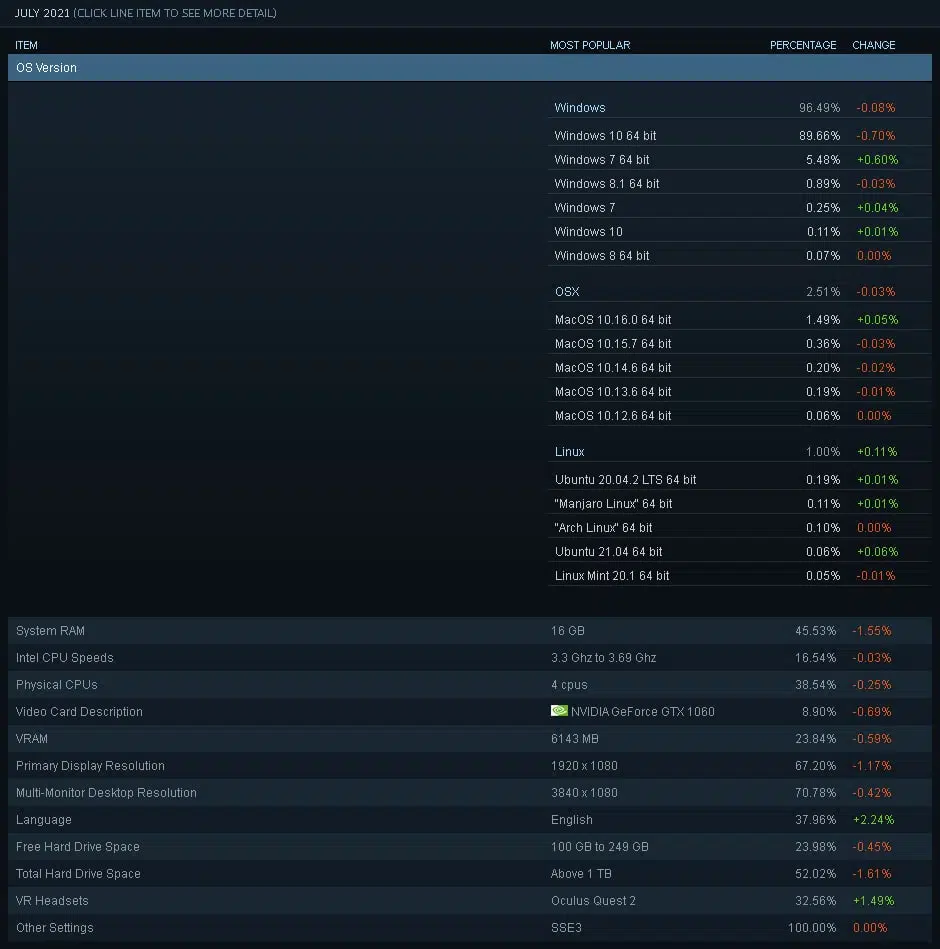Expand Video Card Description details
The height and width of the screenshot is (949, 940).
(470, 712)
